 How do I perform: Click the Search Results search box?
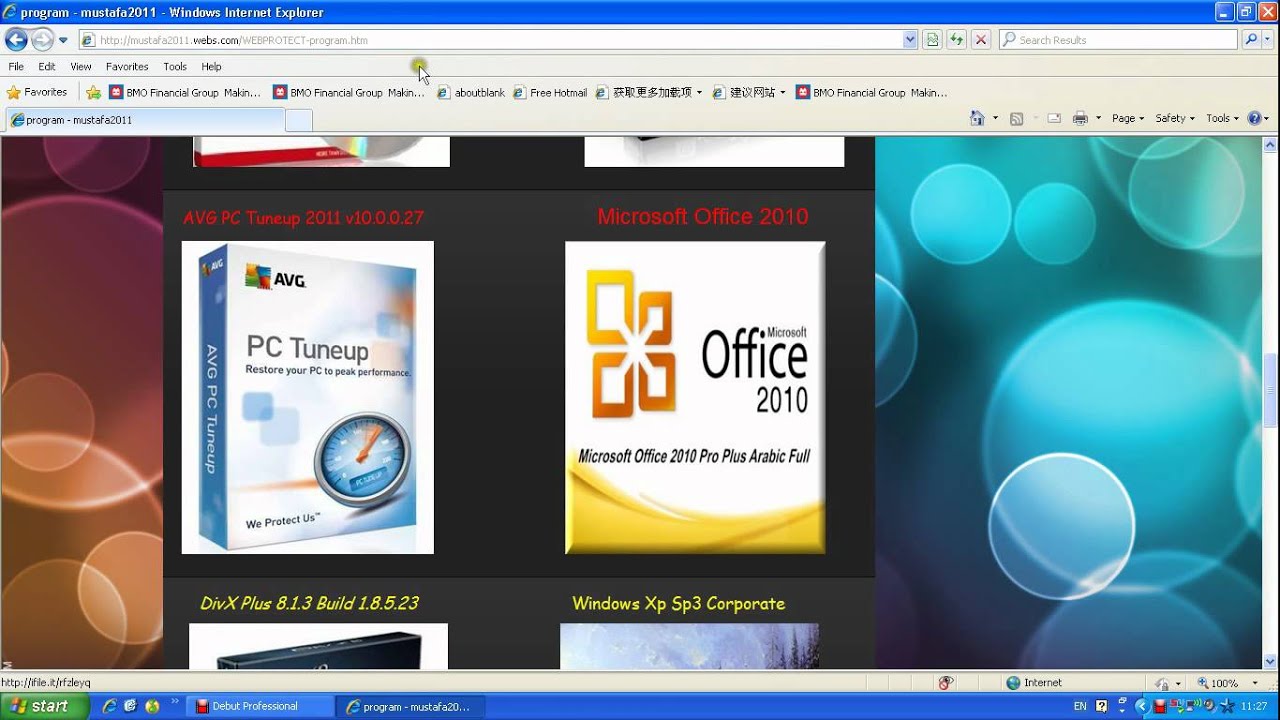point(1118,40)
